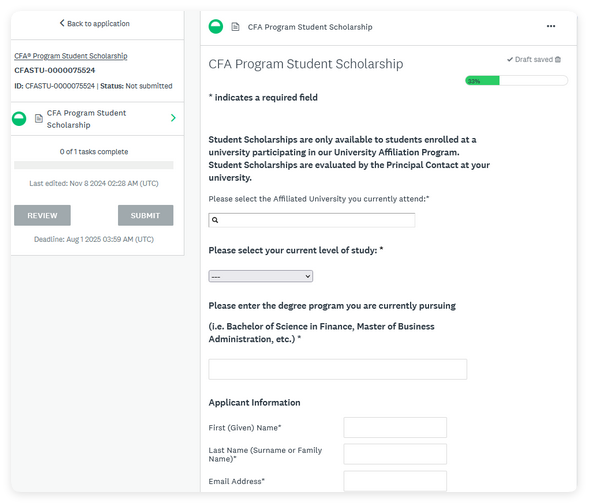Open the current level of study dropdown
Screen dimensions: 589x503
(x=261, y=276)
